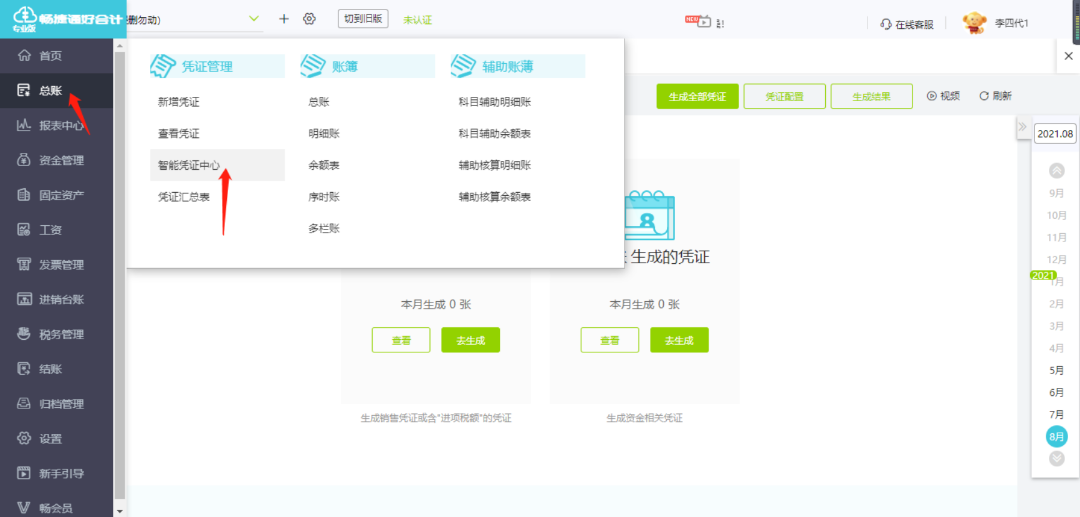Viewport: 1080px width, 517px height.
Task: Select 6月 in the month timeline
Action: pyautogui.click(x=1057, y=392)
